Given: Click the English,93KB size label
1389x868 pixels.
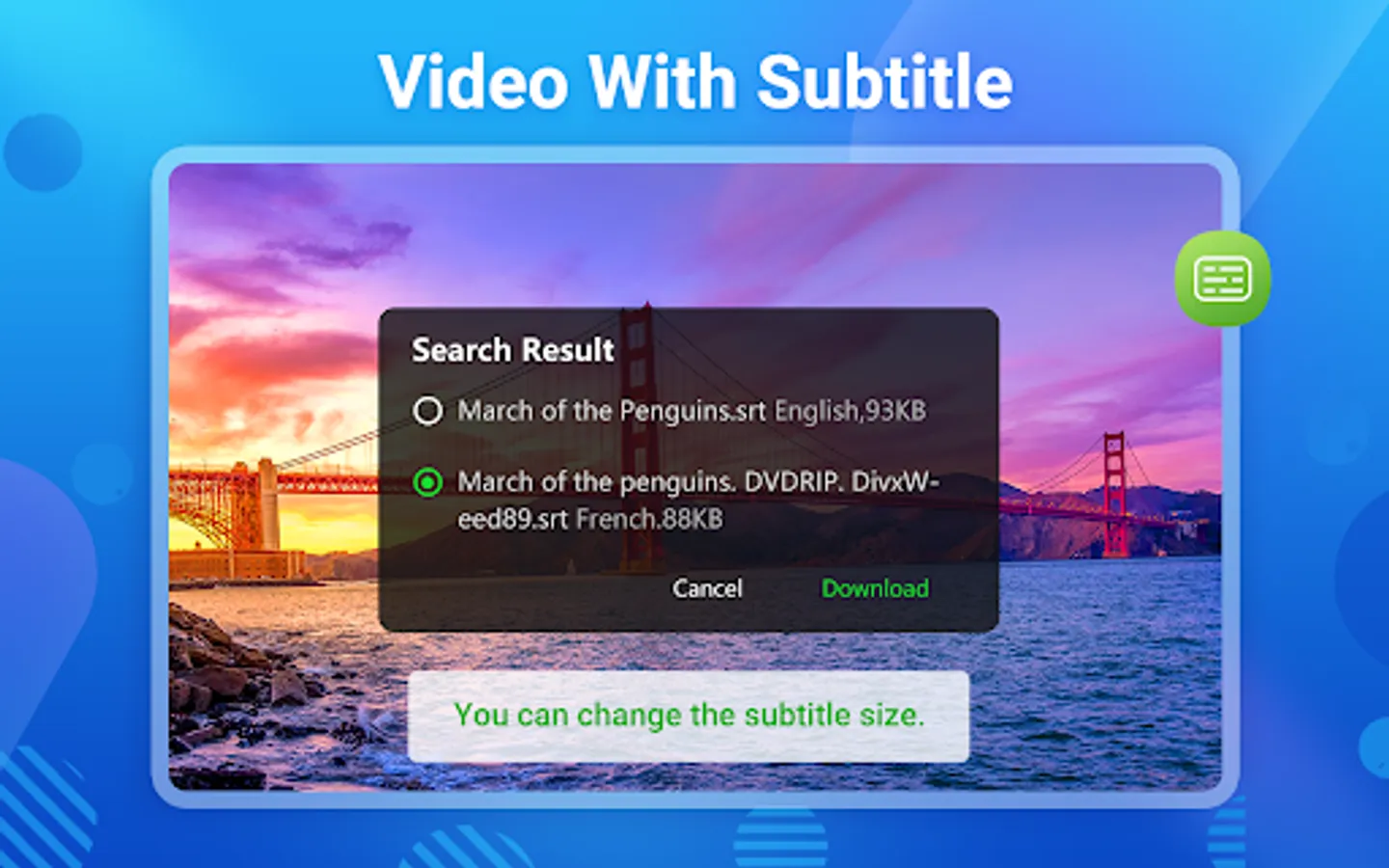Looking at the screenshot, I should click(x=850, y=411).
